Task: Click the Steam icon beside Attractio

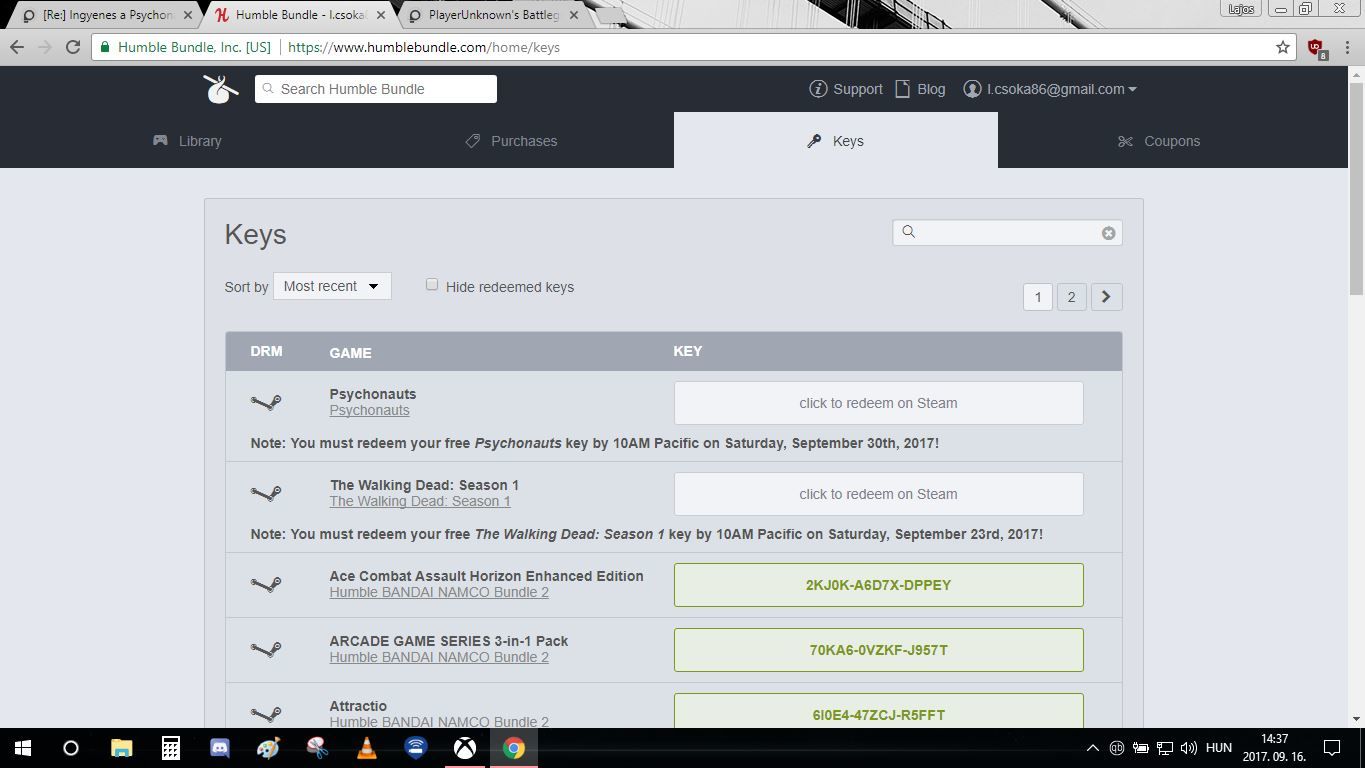Action: point(266,714)
